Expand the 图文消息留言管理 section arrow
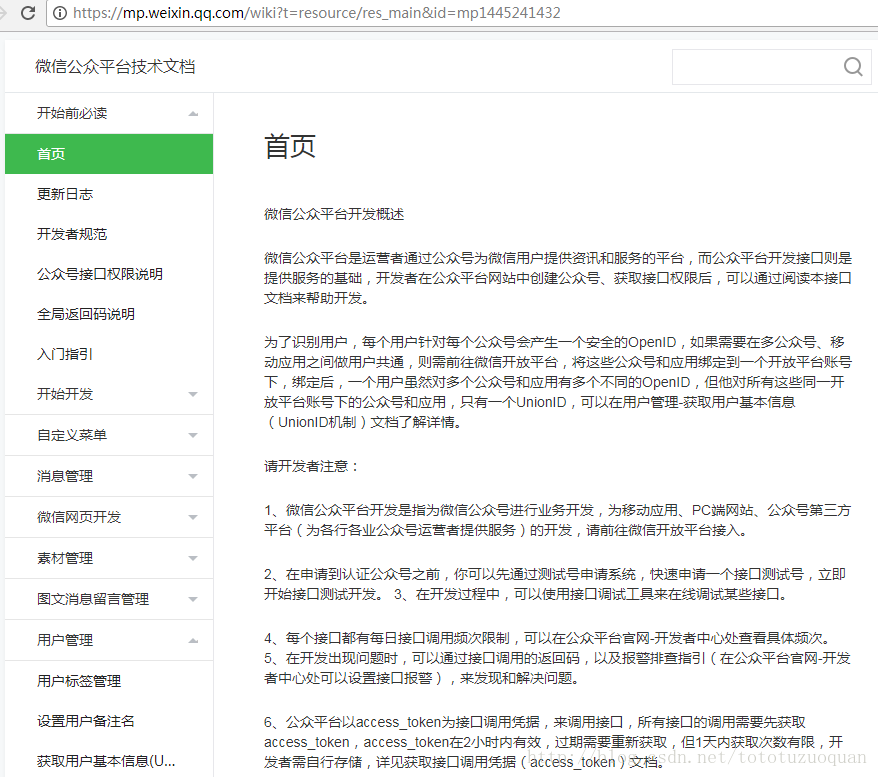Viewport: 878px width, 777px height. [193, 600]
